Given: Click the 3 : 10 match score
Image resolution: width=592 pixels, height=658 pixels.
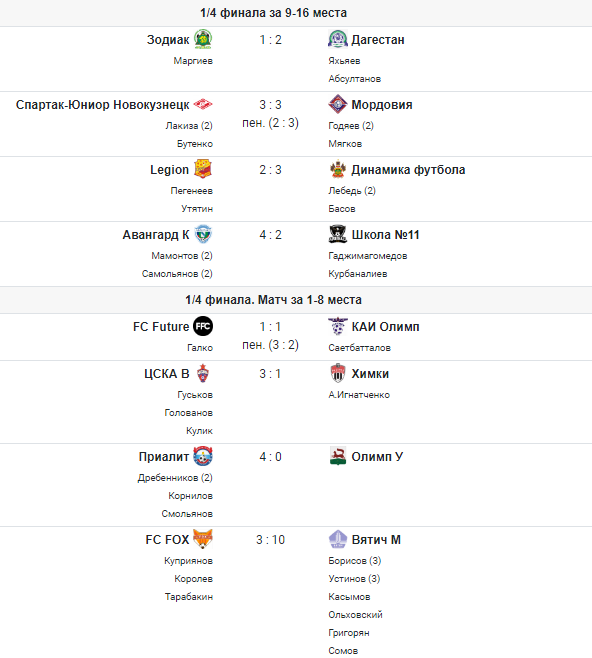Looking at the screenshot, I should point(271,540).
